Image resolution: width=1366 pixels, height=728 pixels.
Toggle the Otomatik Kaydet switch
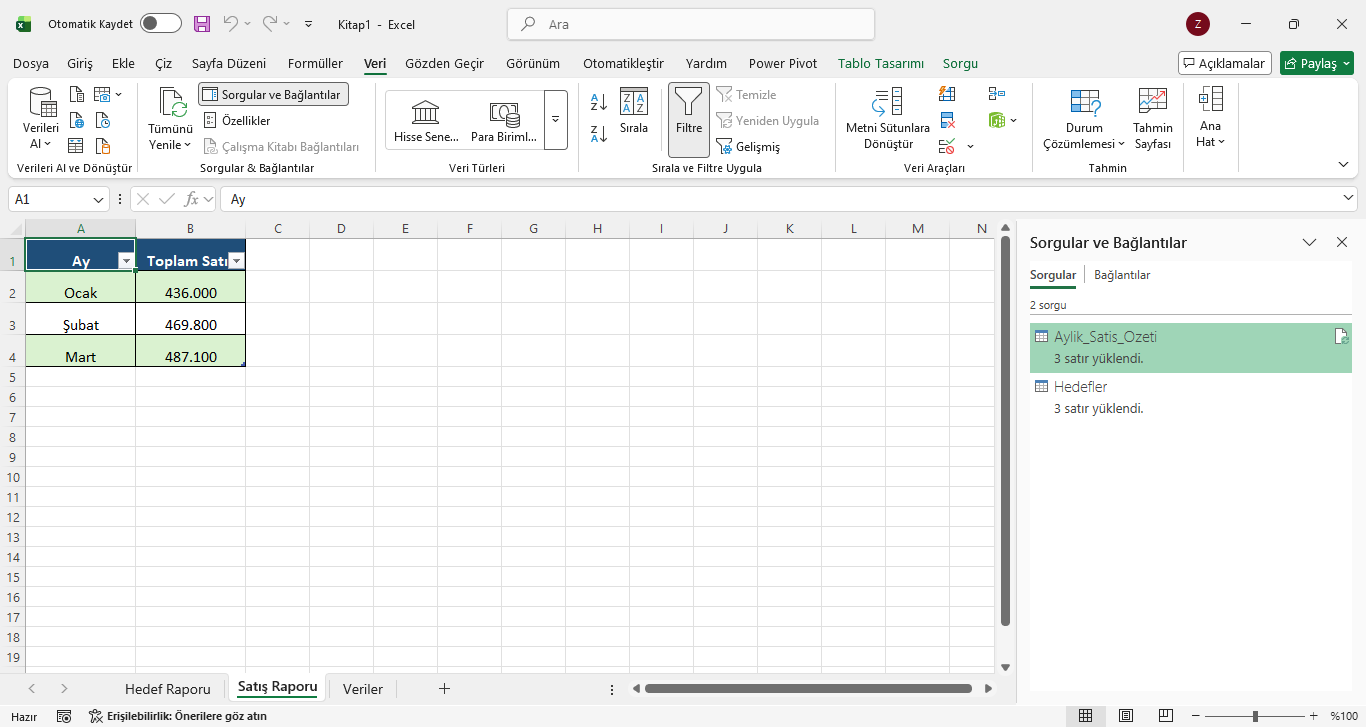click(x=161, y=24)
